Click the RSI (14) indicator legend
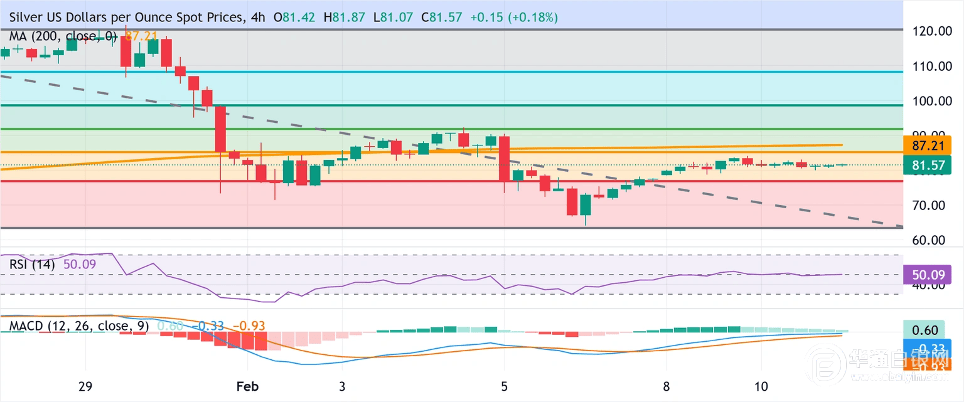Viewport: 964px width, 402px height. pyautogui.click(x=35, y=265)
